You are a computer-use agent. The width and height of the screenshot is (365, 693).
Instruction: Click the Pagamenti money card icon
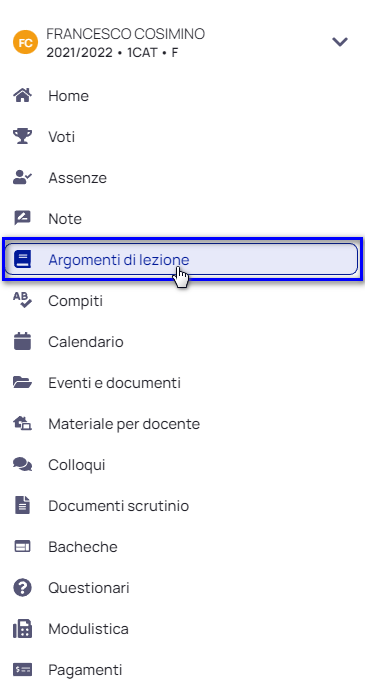pos(22,670)
